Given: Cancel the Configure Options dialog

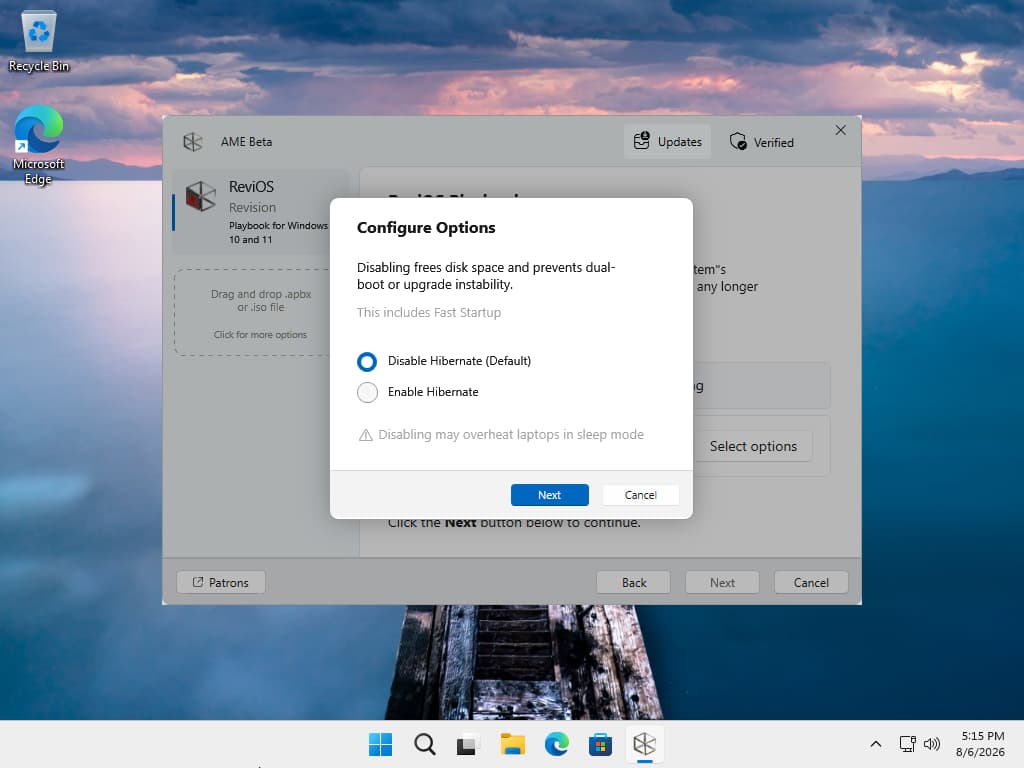Looking at the screenshot, I should point(640,495).
